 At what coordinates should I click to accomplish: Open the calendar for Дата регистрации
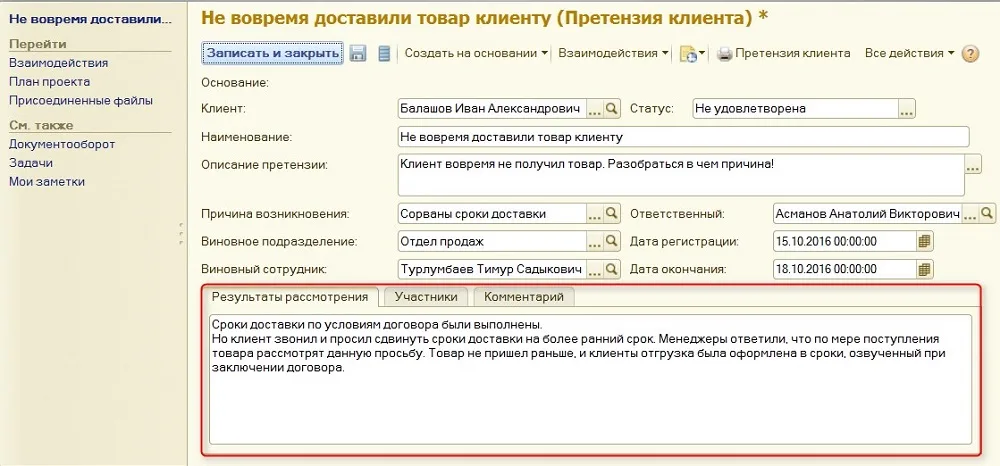pos(925,242)
